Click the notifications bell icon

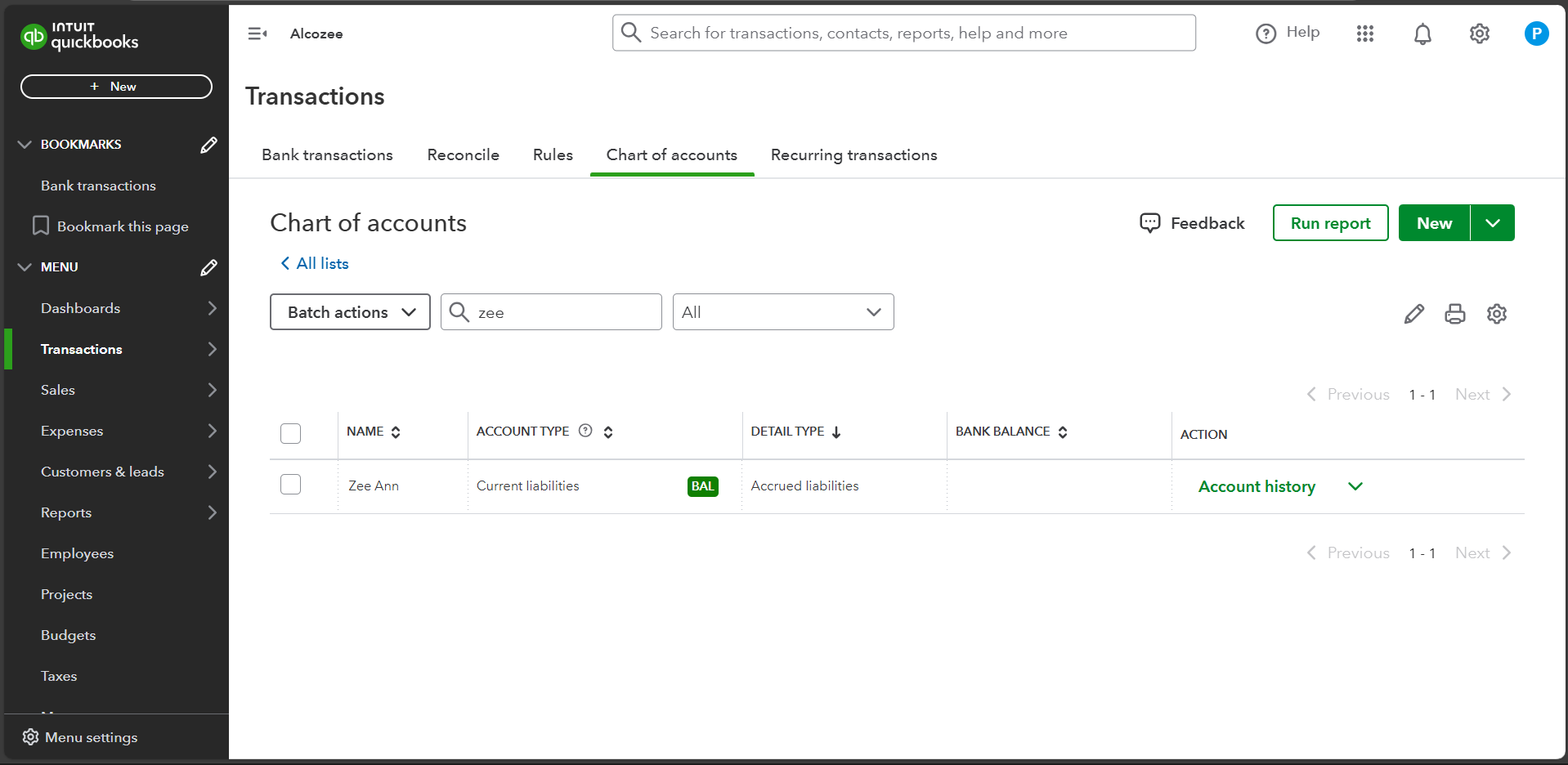click(x=1422, y=34)
